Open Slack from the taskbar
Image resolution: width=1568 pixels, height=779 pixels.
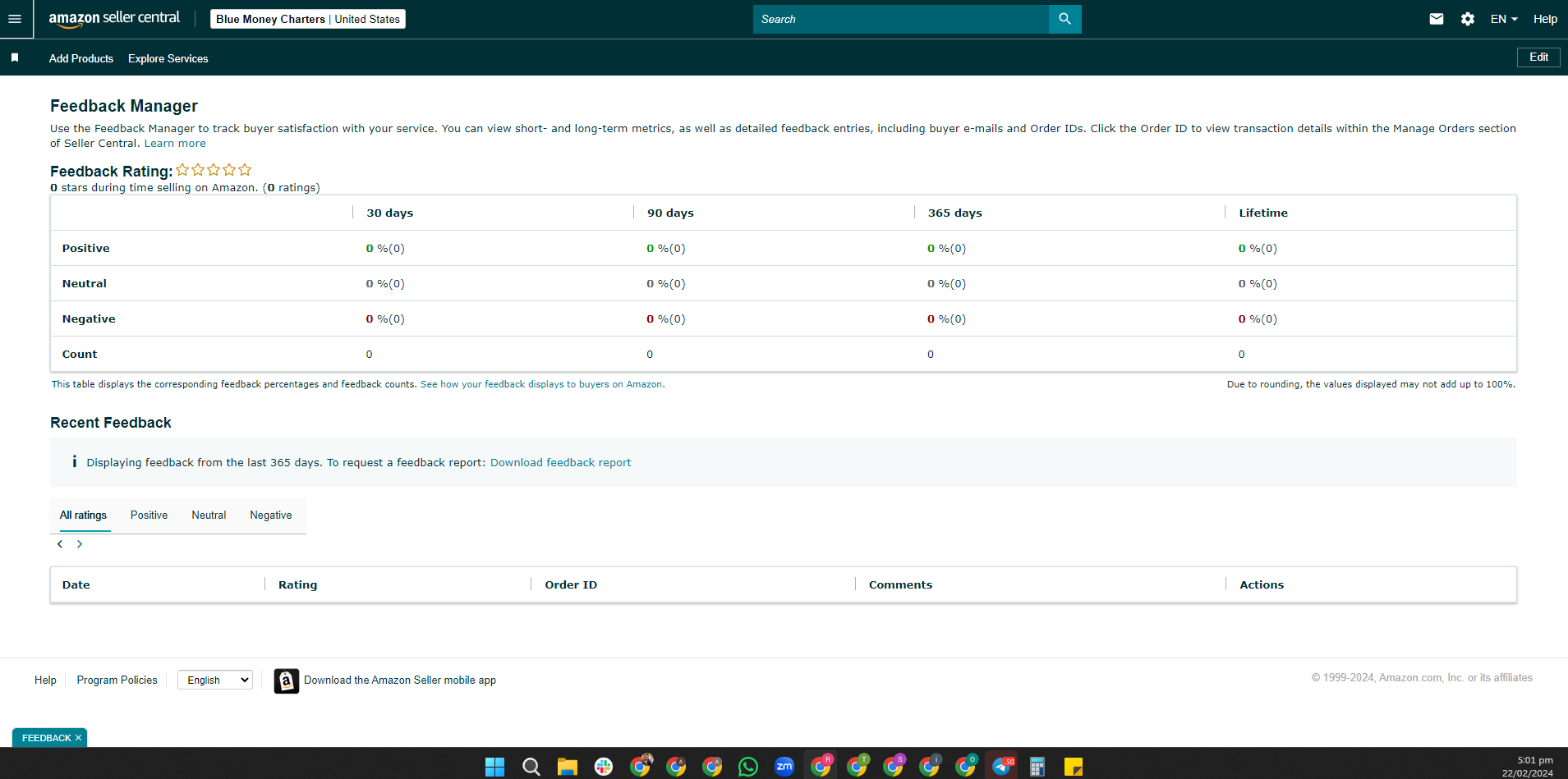pyautogui.click(x=604, y=767)
